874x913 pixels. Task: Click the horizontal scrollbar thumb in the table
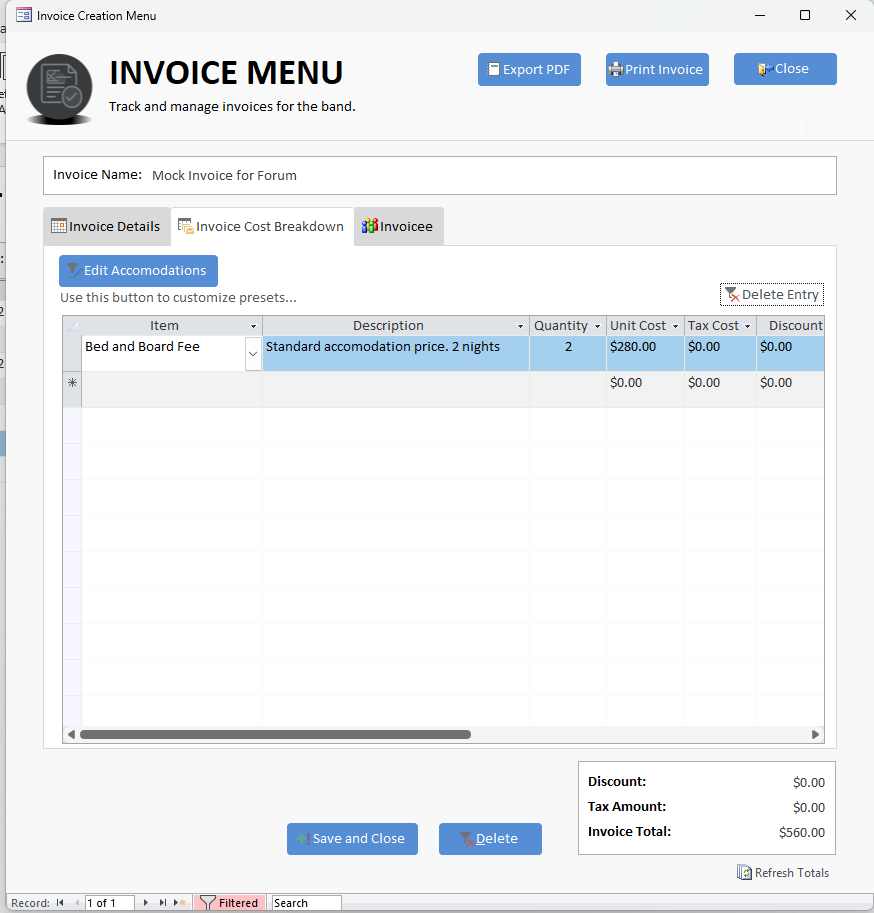tap(275, 734)
